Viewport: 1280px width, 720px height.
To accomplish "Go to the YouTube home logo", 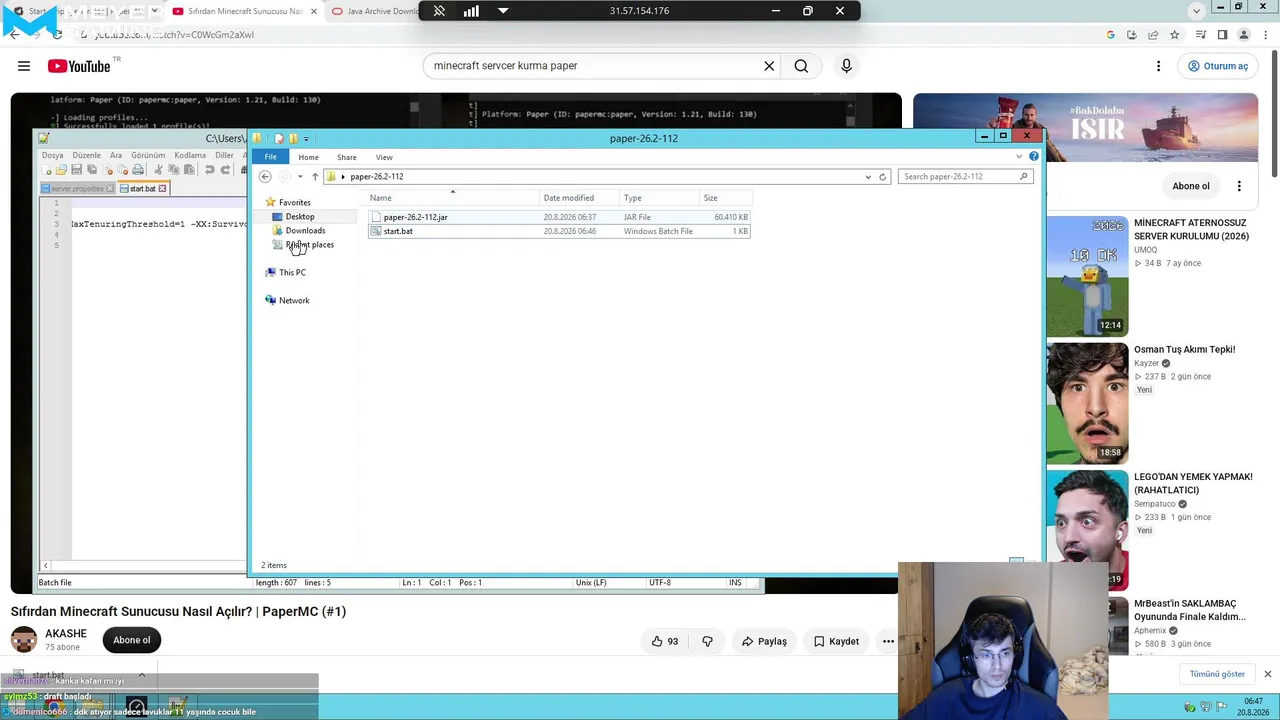I will (x=79, y=66).
